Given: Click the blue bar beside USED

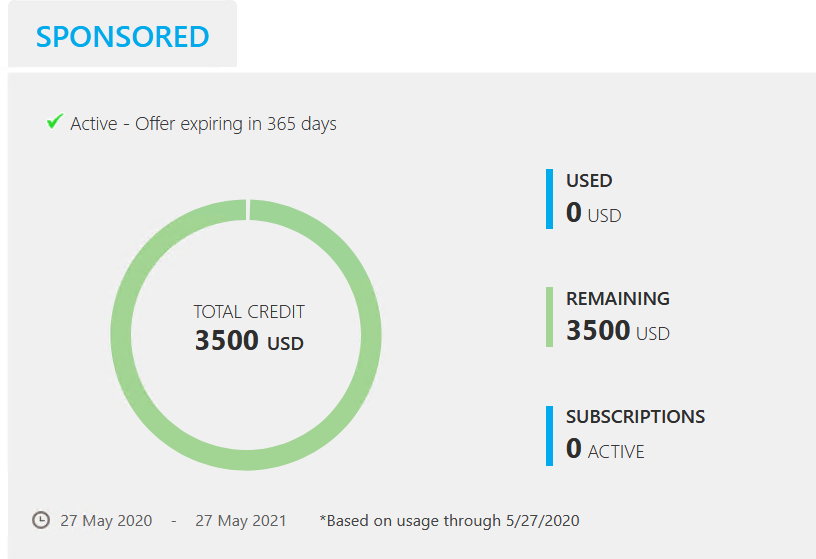Looking at the screenshot, I should click(x=549, y=198).
